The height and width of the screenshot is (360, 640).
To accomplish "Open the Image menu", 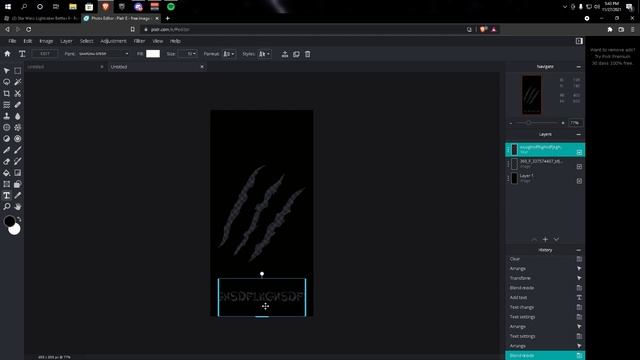I will coord(46,41).
